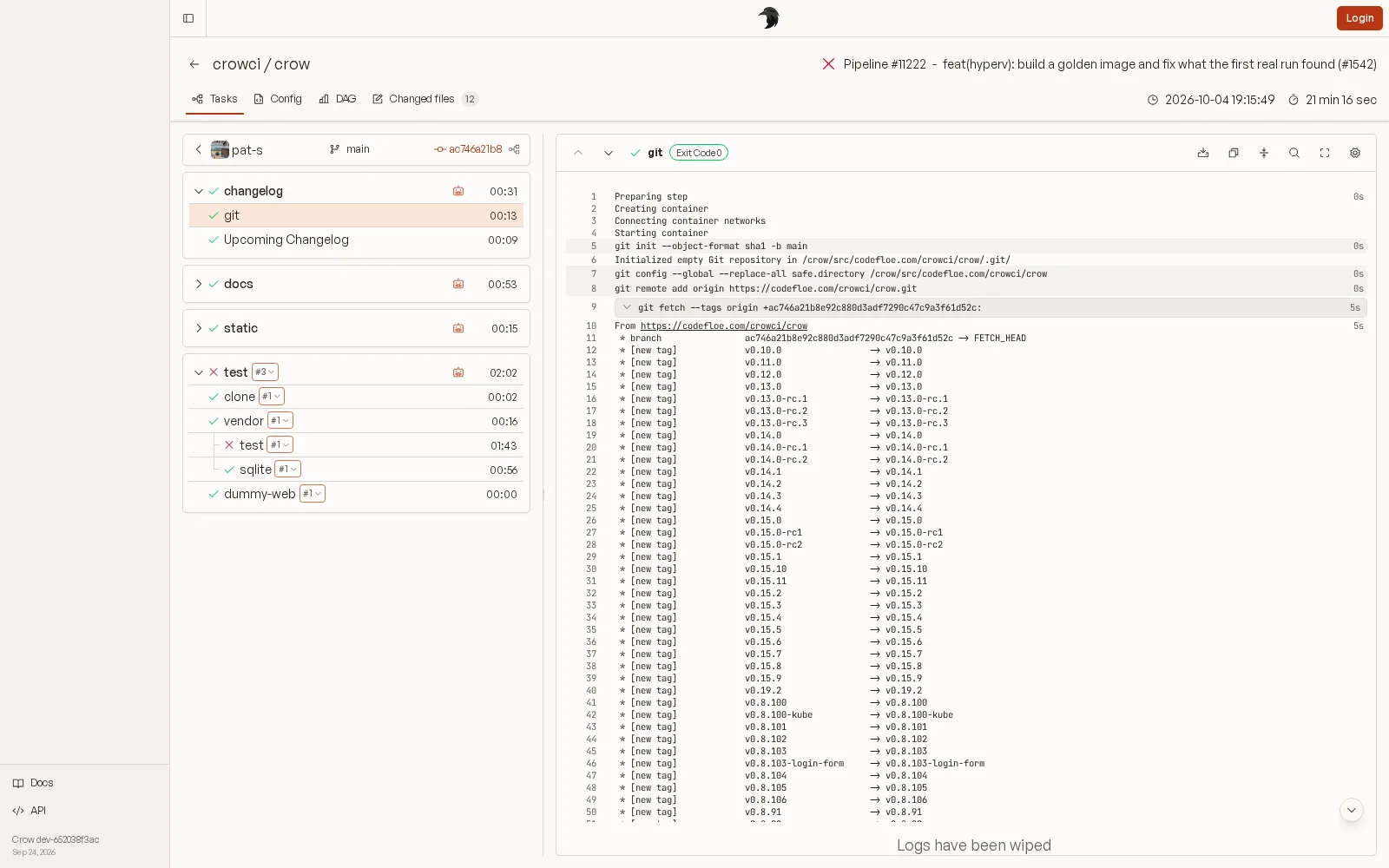Open the #3 run dropdown on test workflow
The image size is (1389, 868).
pyautogui.click(x=265, y=372)
